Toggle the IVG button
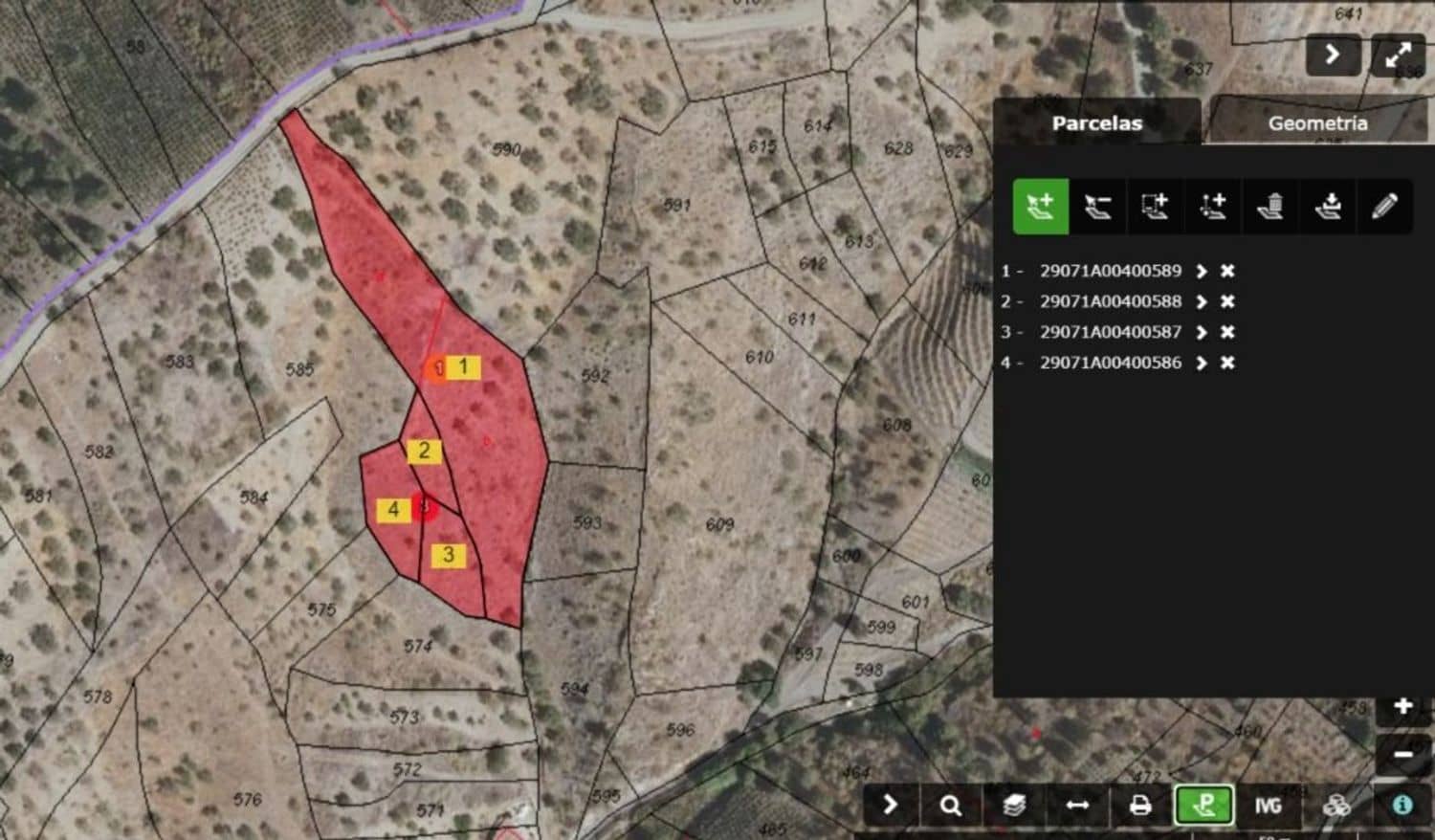 coord(1268,806)
